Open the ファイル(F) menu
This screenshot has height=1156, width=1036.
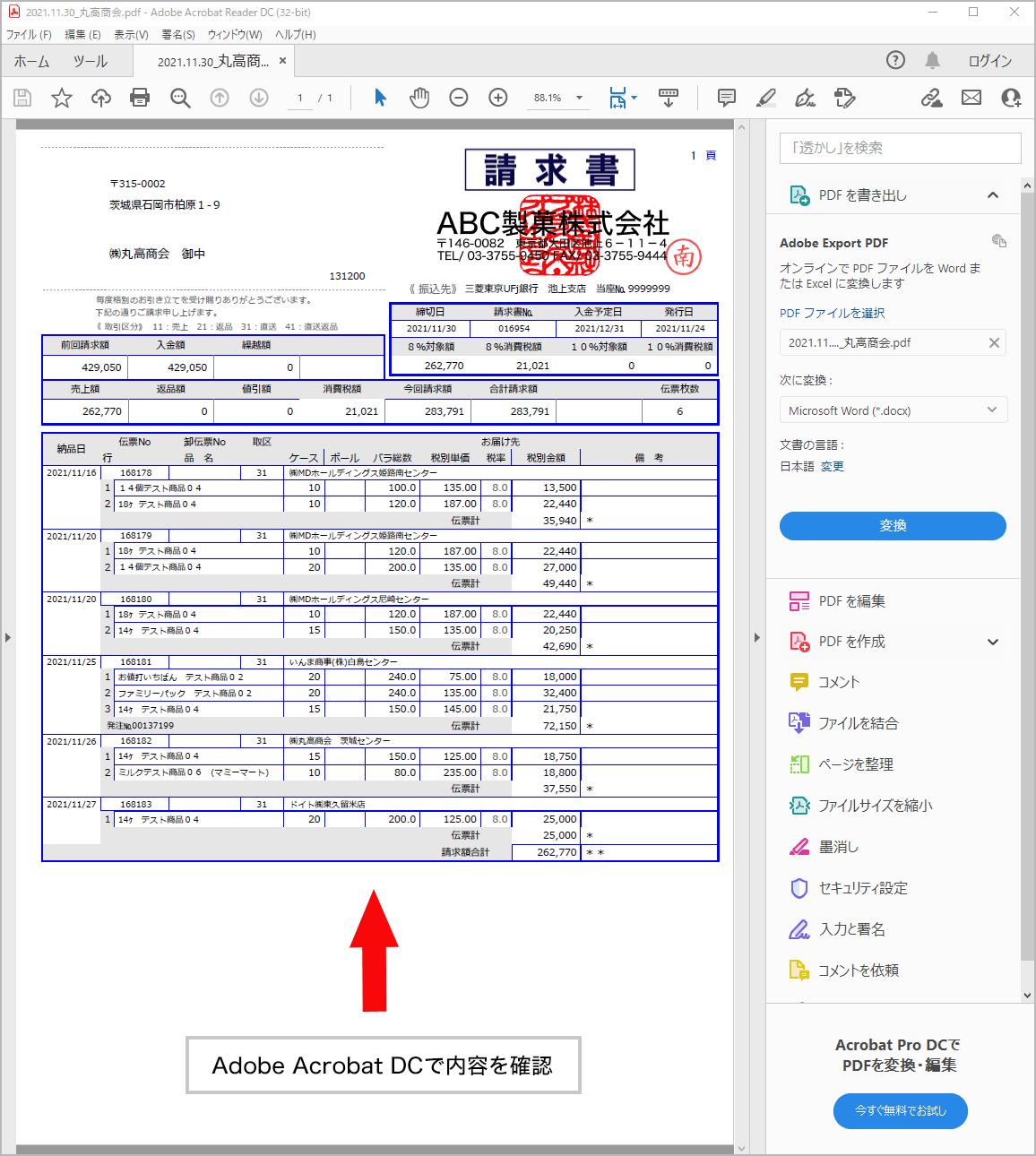(30, 35)
